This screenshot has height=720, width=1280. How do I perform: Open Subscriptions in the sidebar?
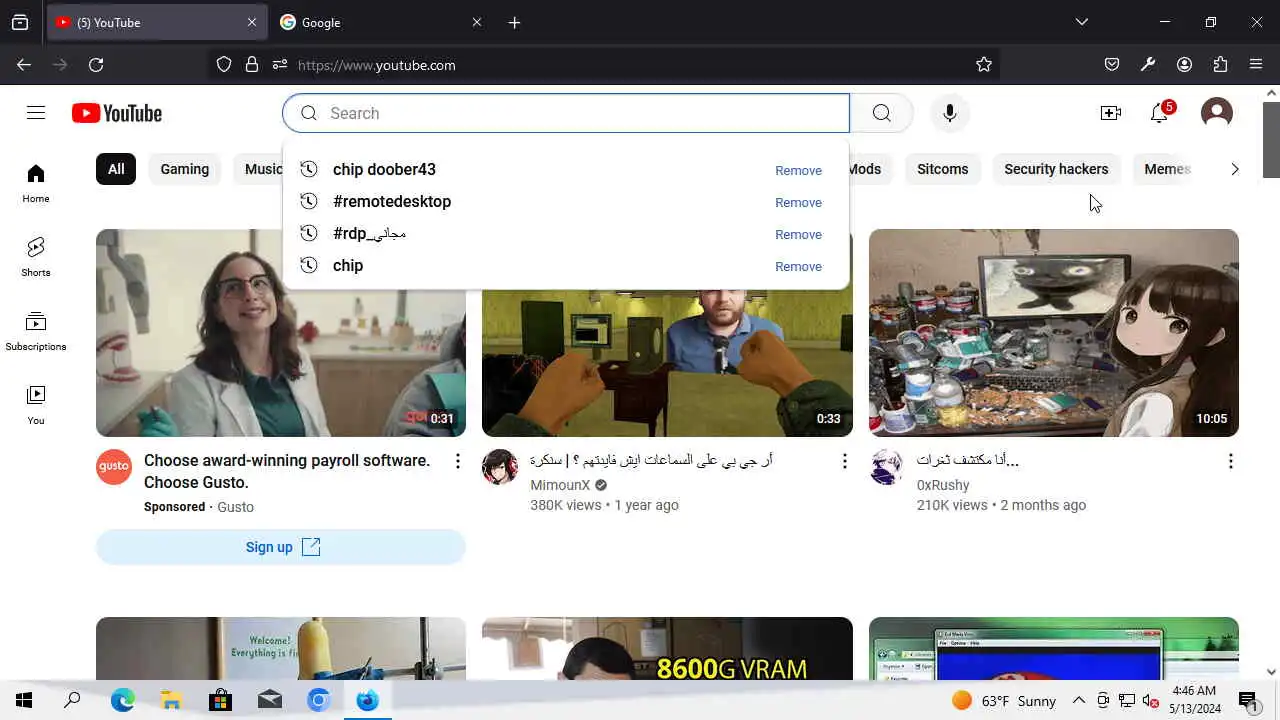pyautogui.click(x=36, y=331)
